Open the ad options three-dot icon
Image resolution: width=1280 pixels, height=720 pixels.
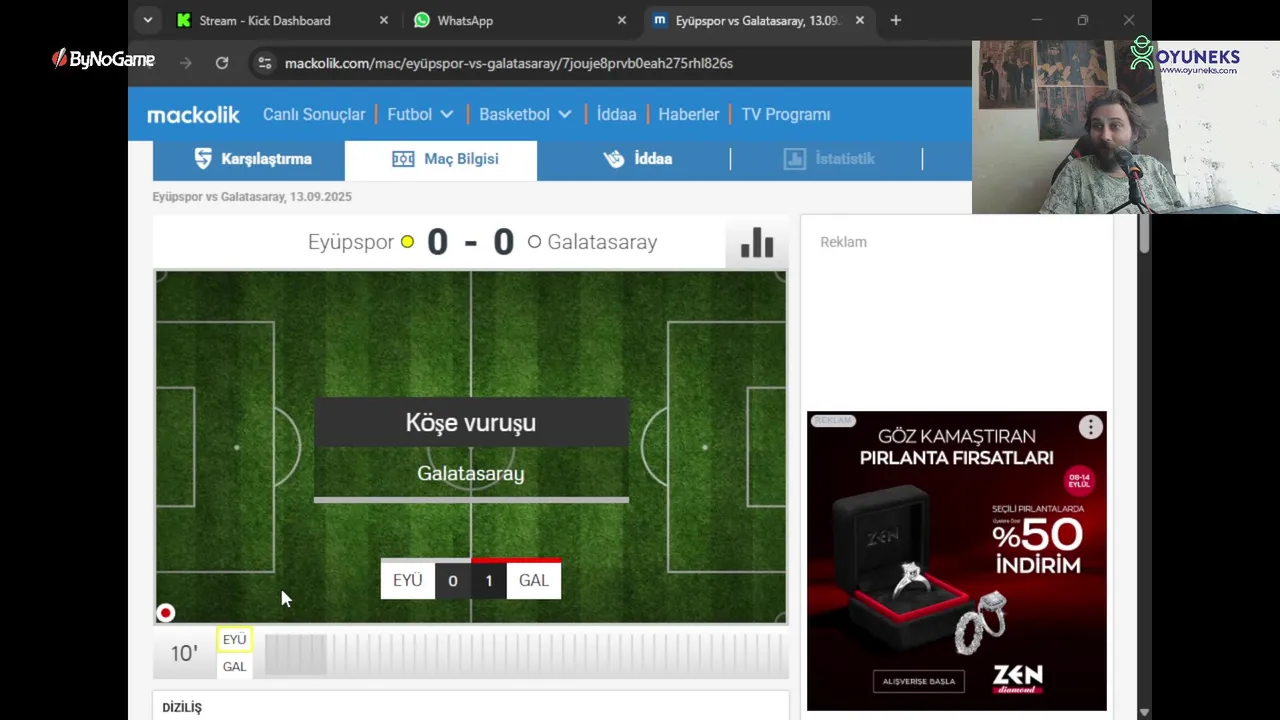[x=1090, y=428]
